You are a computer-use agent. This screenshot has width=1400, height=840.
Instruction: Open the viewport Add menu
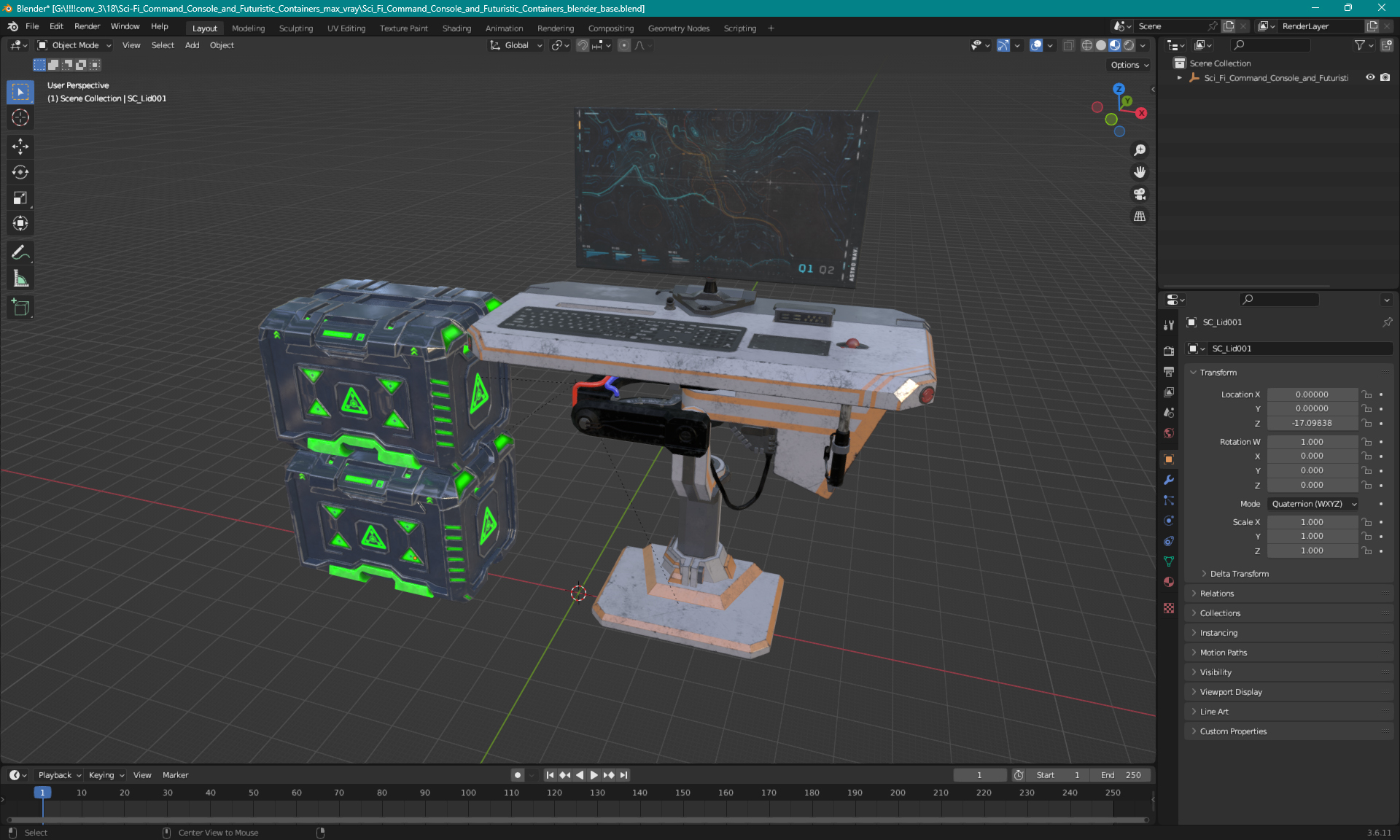192,45
